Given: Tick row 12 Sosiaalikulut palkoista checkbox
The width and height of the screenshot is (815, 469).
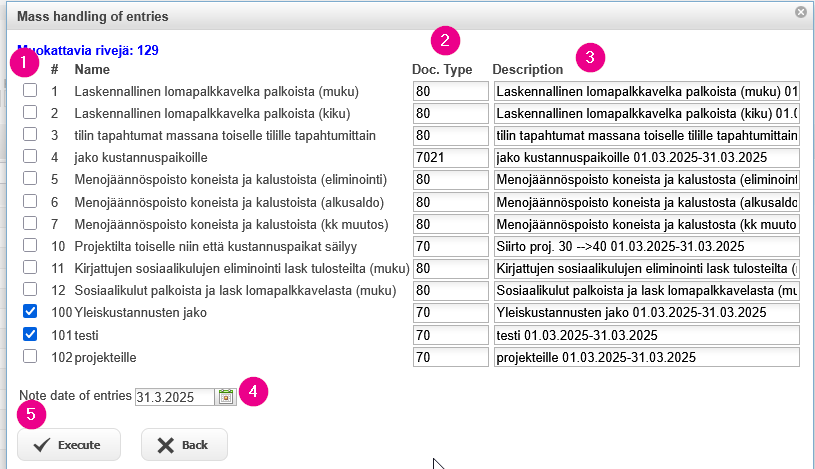Looking at the screenshot, I should pos(30,289).
